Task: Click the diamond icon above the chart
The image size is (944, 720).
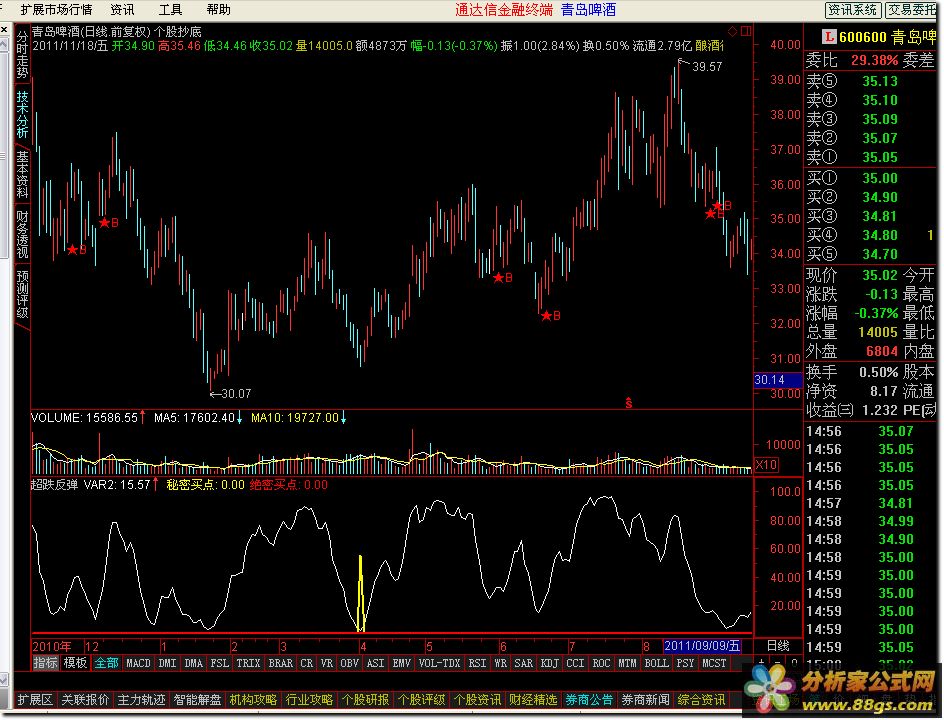Action: [x=732, y=31]
